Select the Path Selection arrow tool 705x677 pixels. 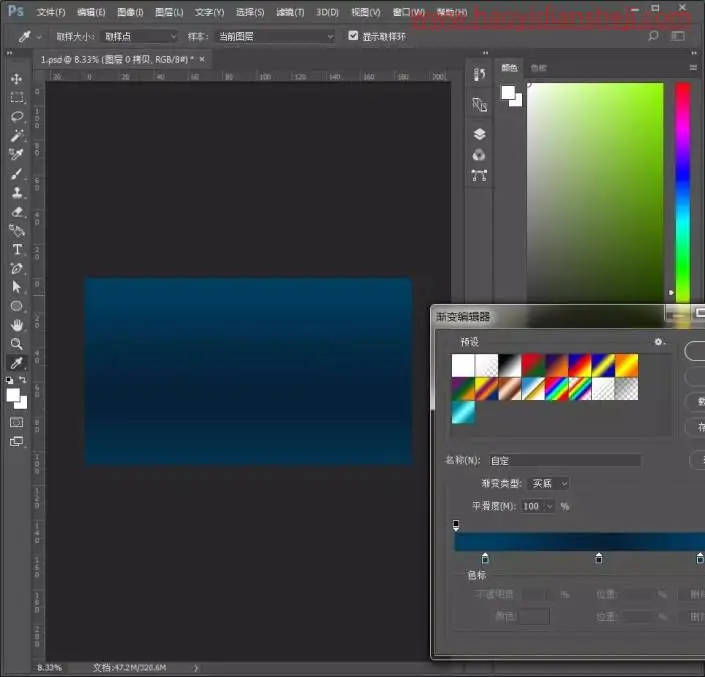[17, 287]
